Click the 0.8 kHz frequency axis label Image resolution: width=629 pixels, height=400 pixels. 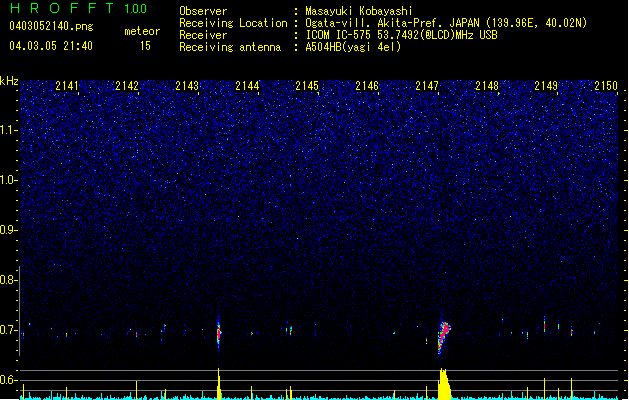(x=8, y=280)
